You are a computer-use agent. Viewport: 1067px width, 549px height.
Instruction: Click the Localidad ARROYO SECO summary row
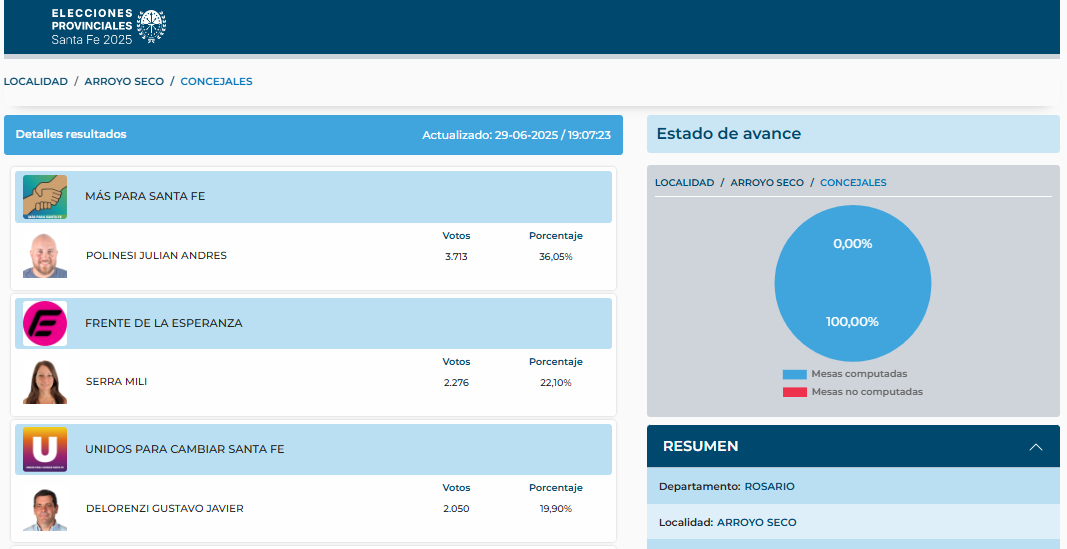(x=853, y=522)
